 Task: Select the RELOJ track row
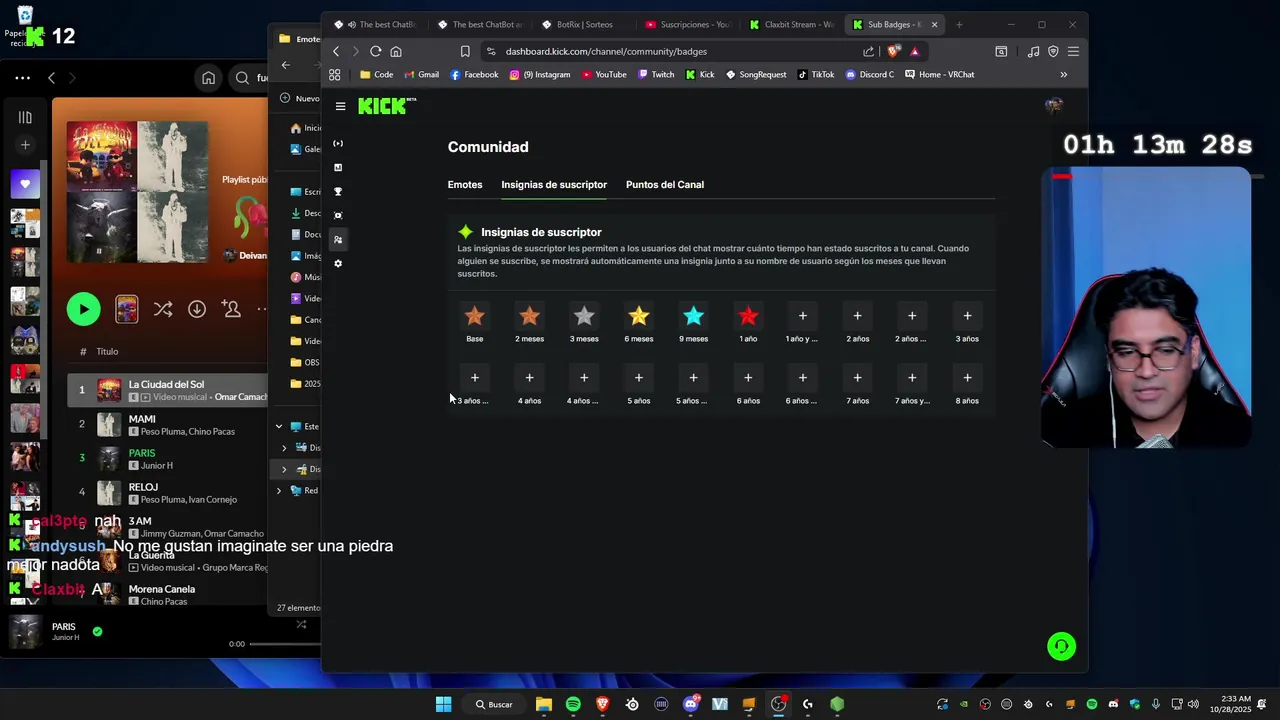[x=168, y=492]
